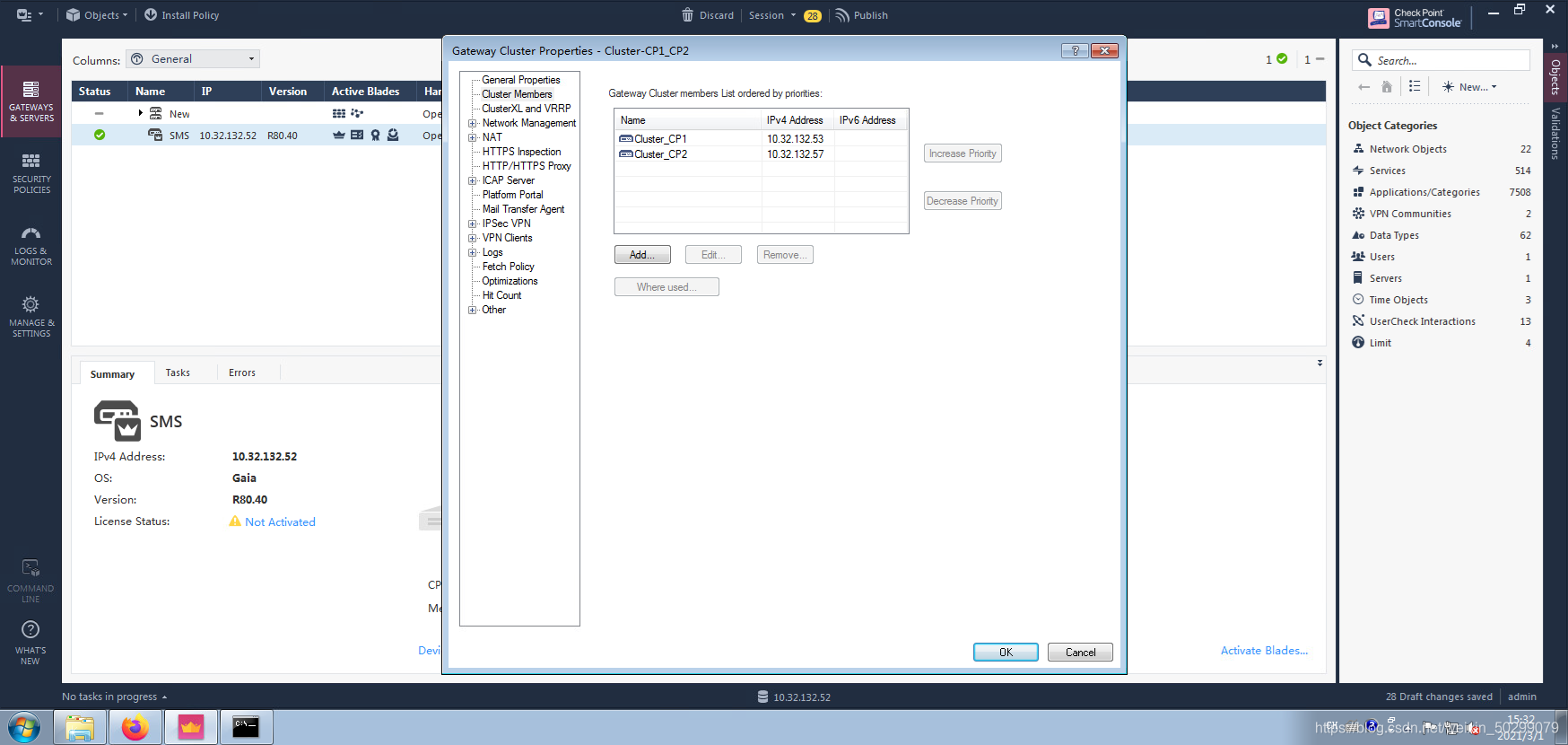Expand the tasks in progress arrow
Viewport: 1568px width, 745px height.
click(x=164, y=697)
